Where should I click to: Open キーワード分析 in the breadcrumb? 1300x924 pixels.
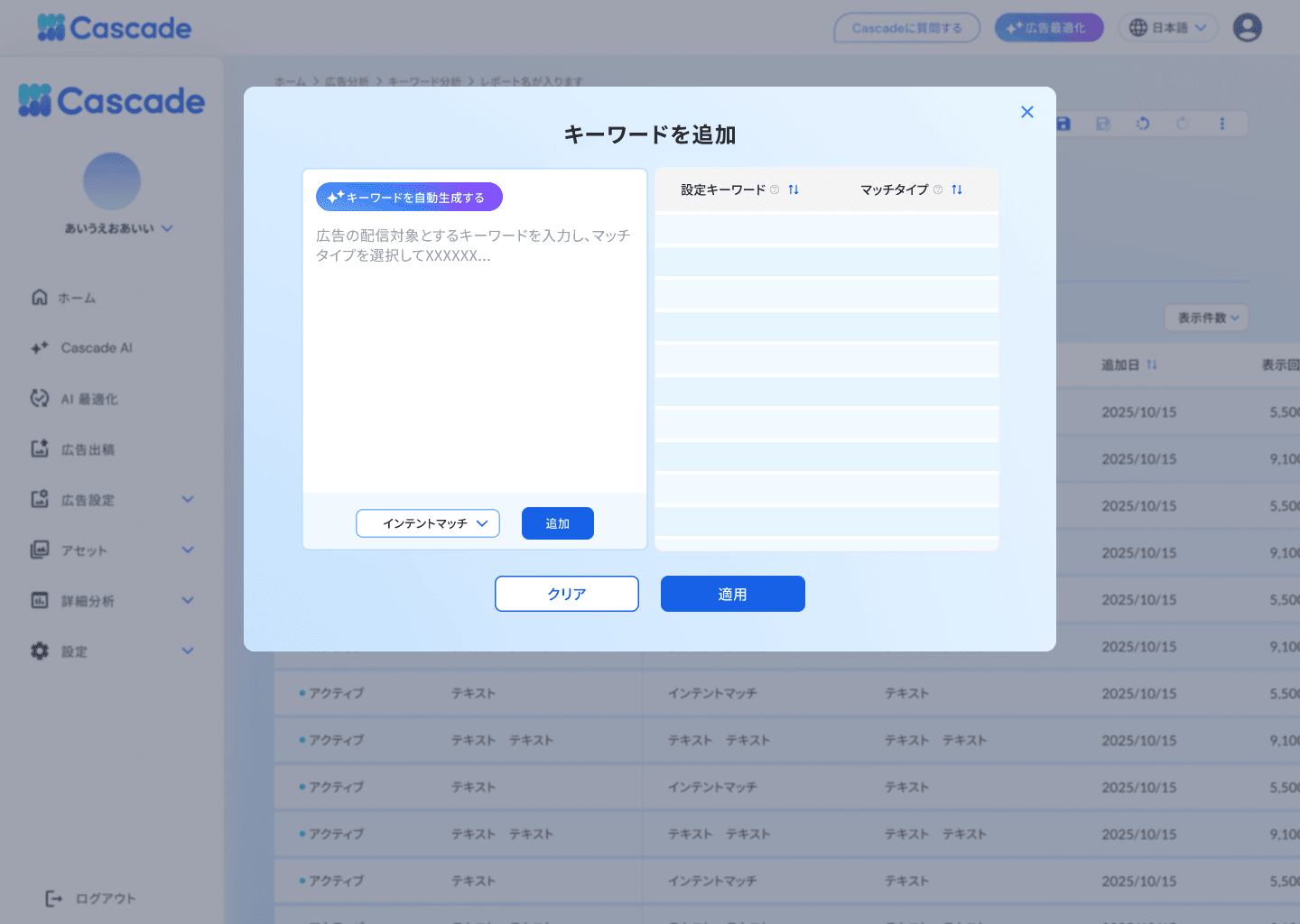425,81
